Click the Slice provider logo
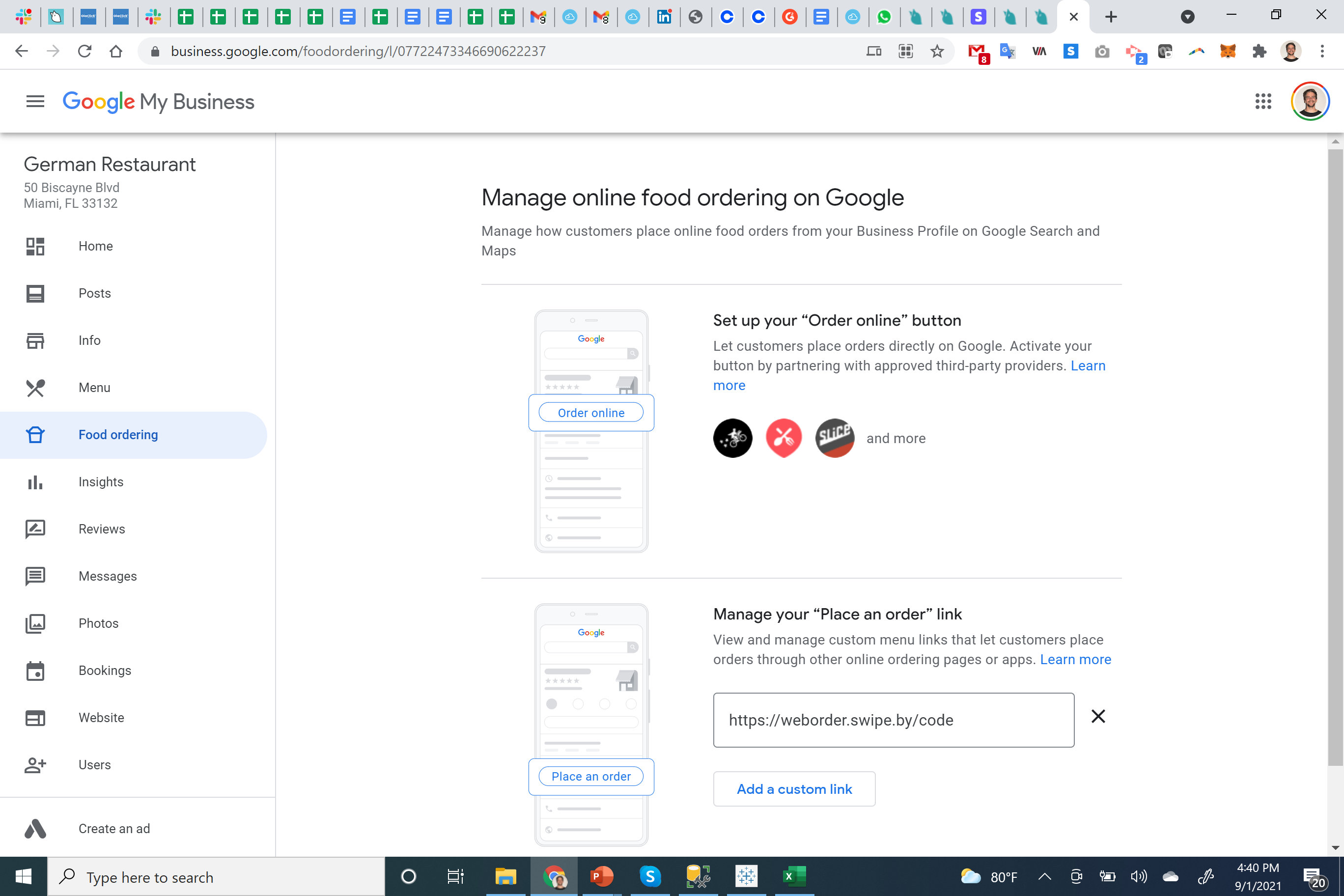Viewport: 1344px width, 896px height. click(835, 438)
